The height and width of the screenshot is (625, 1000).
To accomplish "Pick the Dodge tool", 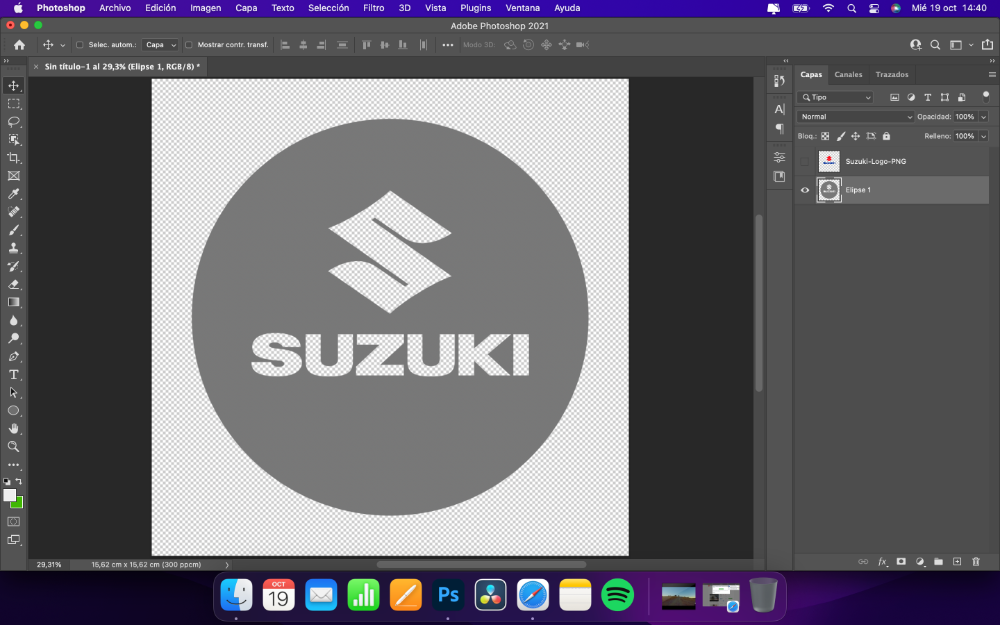I will (x=13, y=339).
